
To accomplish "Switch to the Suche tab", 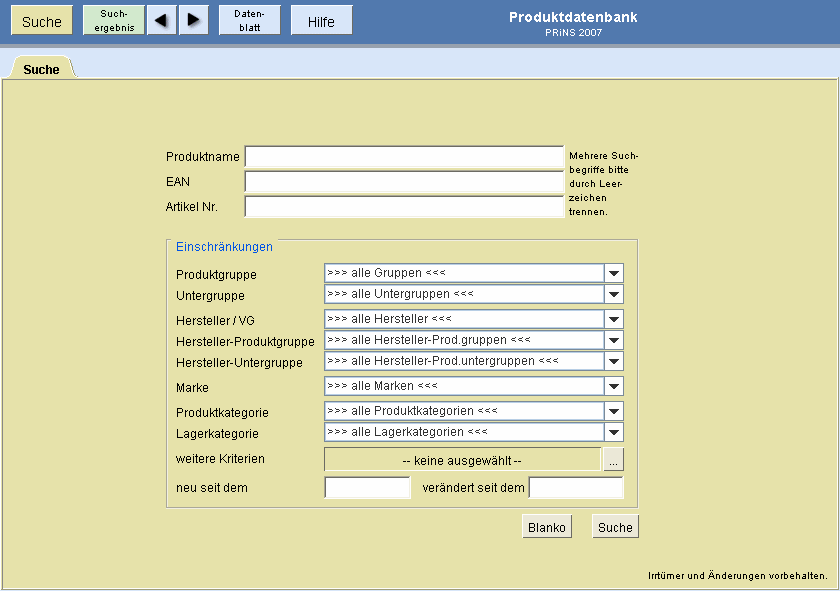I will pyautogui.click(x=41, y=69).
